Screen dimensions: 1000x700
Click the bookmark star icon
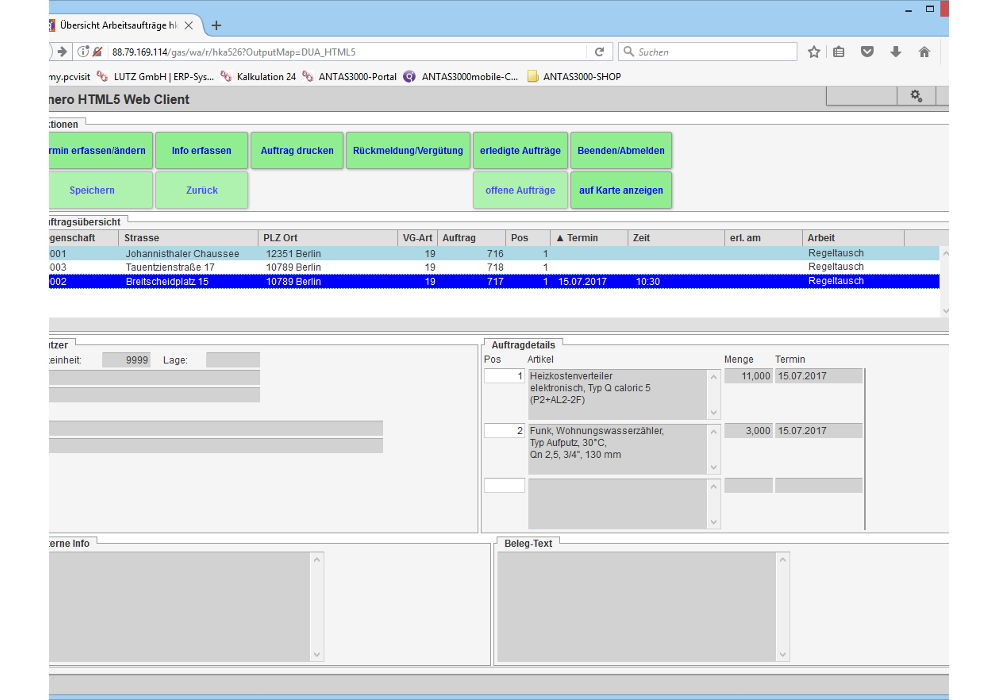click(814, 52)
